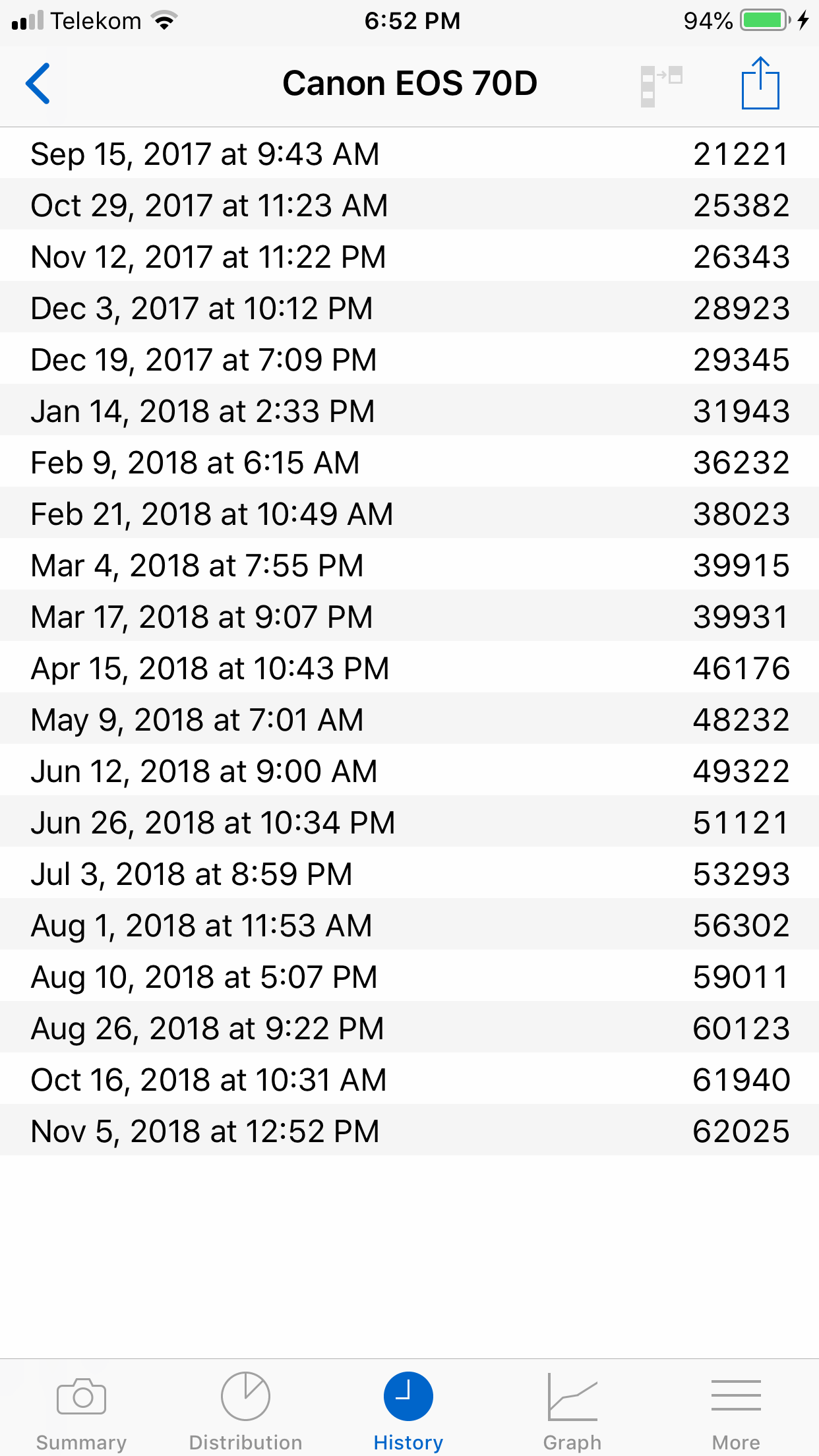Select the History clock icon

408,1397
